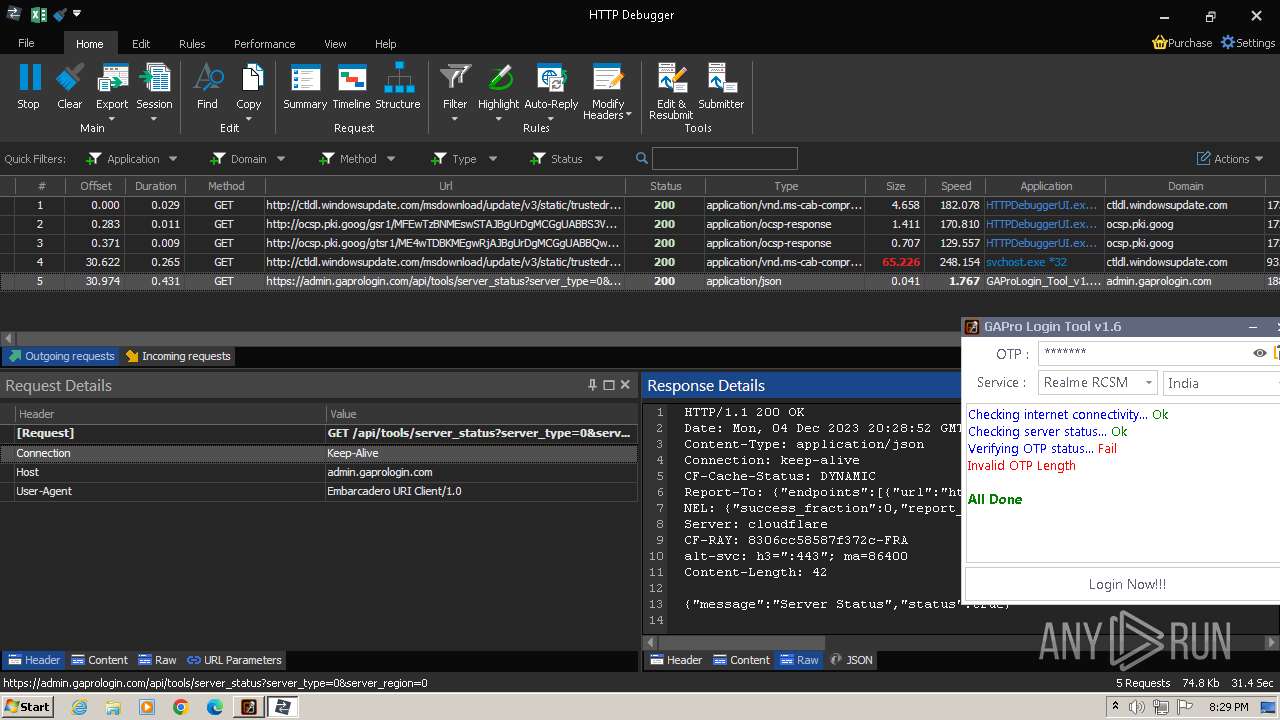Sort by the Size column header
Image resolution: width=1280 pixels, height=720 pixels.
(x=895, y=186)
